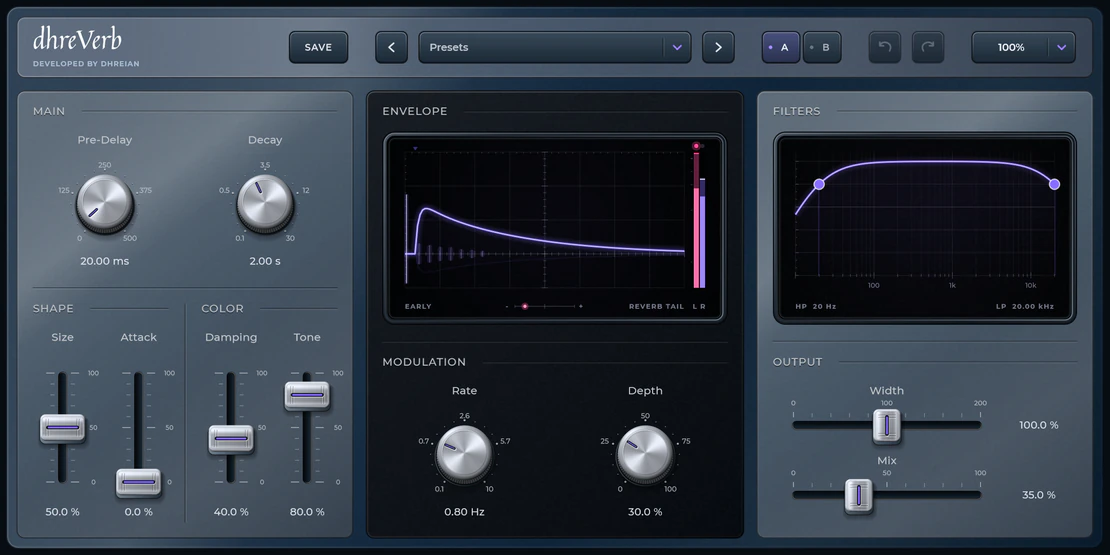Switch to A comparison state
This screenshot has height=555, width=1110.
pos(780,47)
